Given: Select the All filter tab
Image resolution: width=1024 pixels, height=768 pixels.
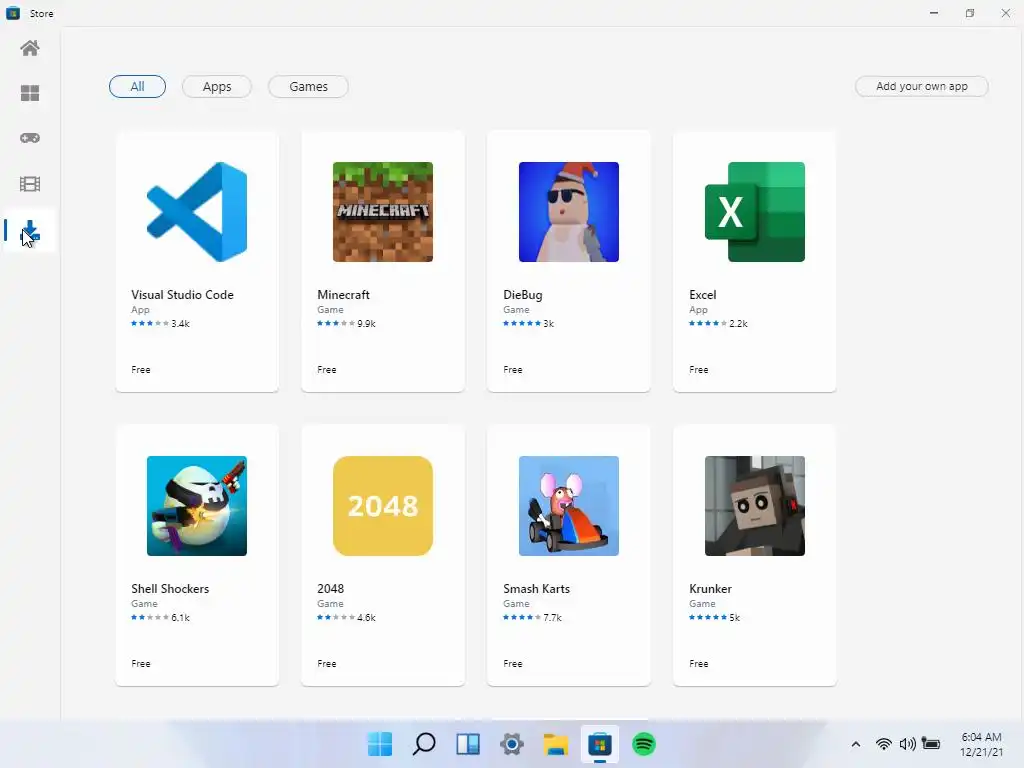Looking at the screenshot, I should [137, 86].
